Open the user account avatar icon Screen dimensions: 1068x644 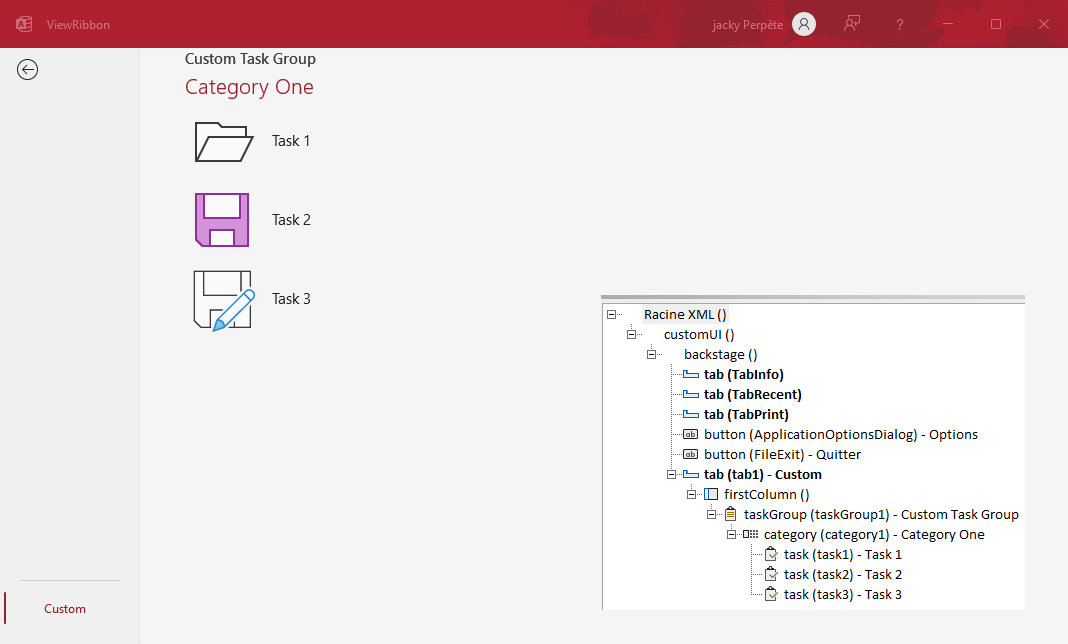click(803, 24)
